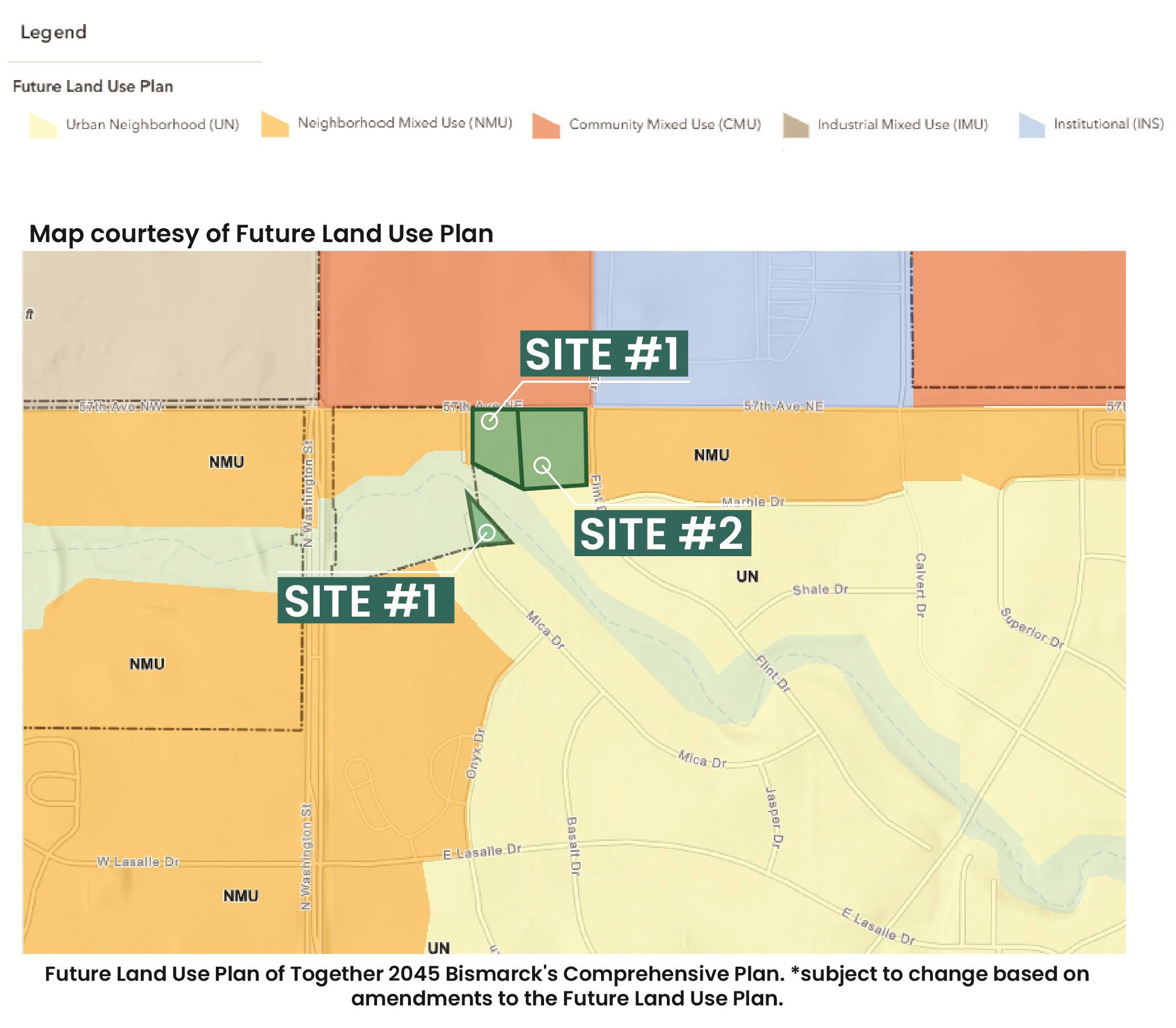Viewport: 1176px width, 1028px height.
Task: Click the SITE #2 label banner
Action: pos(662,534)
